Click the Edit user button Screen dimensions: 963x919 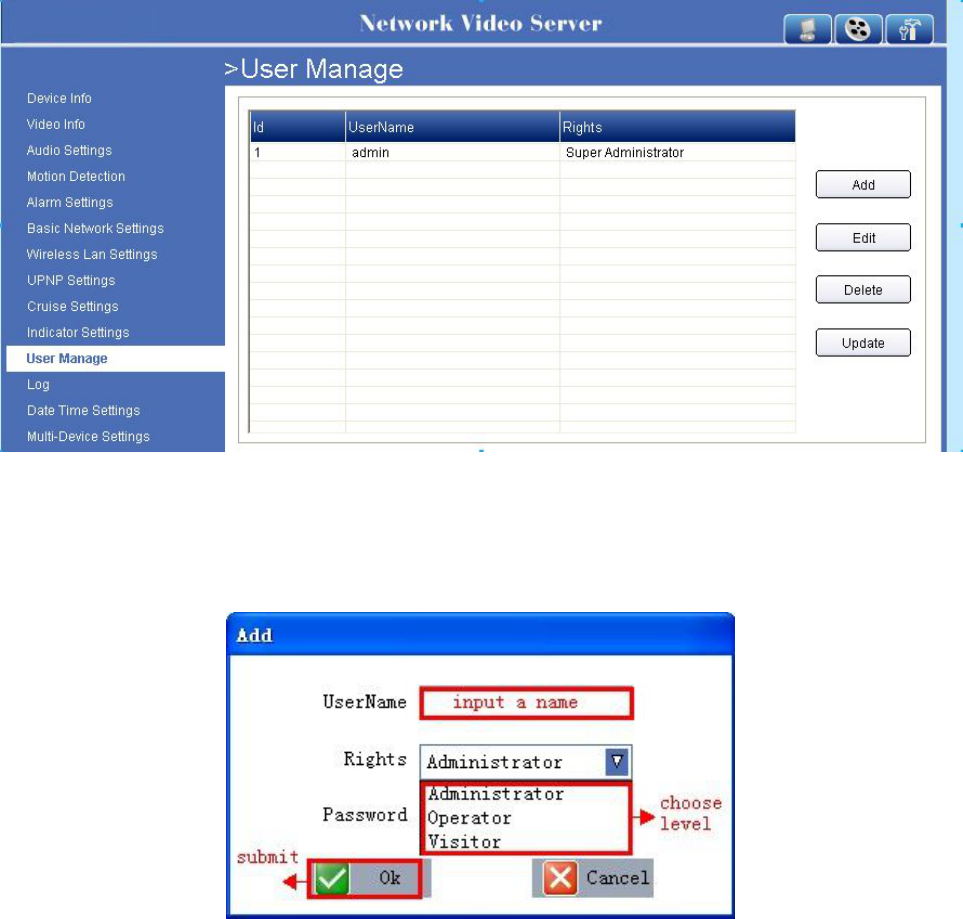pos(863,238)
